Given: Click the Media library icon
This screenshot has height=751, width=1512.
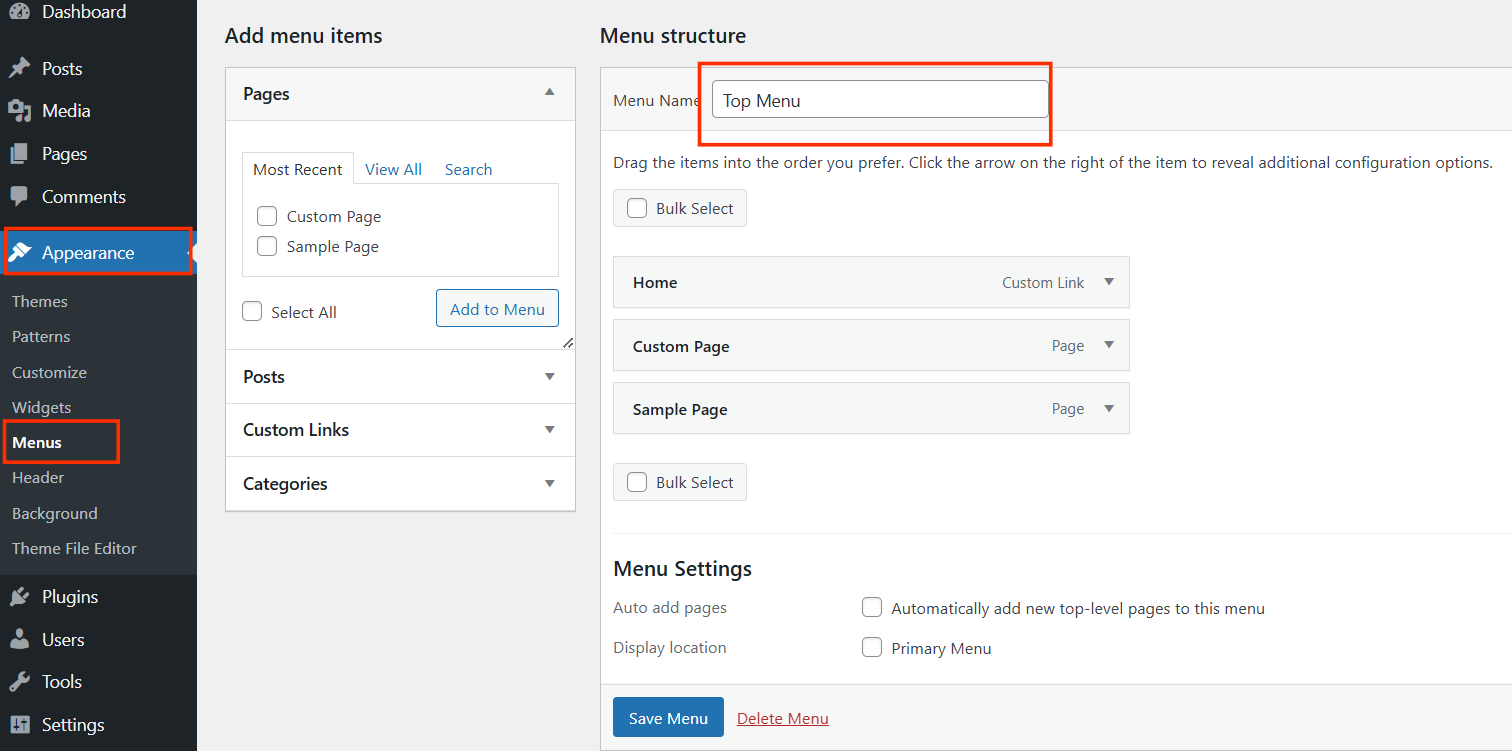Looking at the screenshot, I should click(x=18, y=110).
